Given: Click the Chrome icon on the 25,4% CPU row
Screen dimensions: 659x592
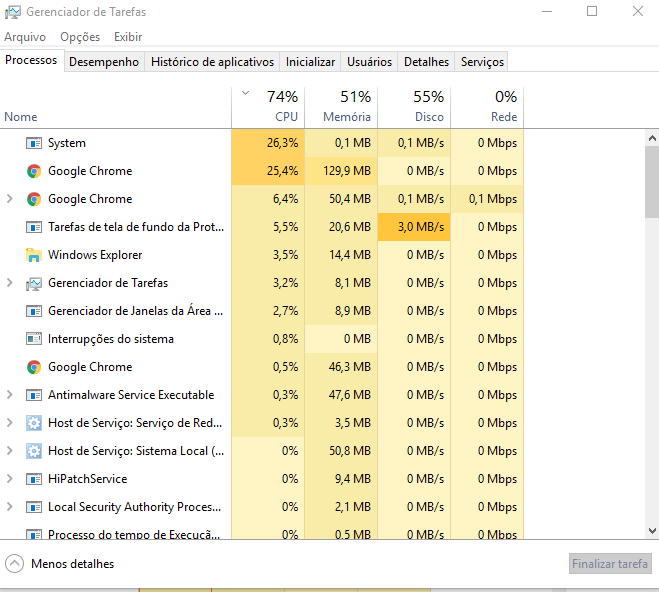Looking at the screenshot, I should pos(34,171).
